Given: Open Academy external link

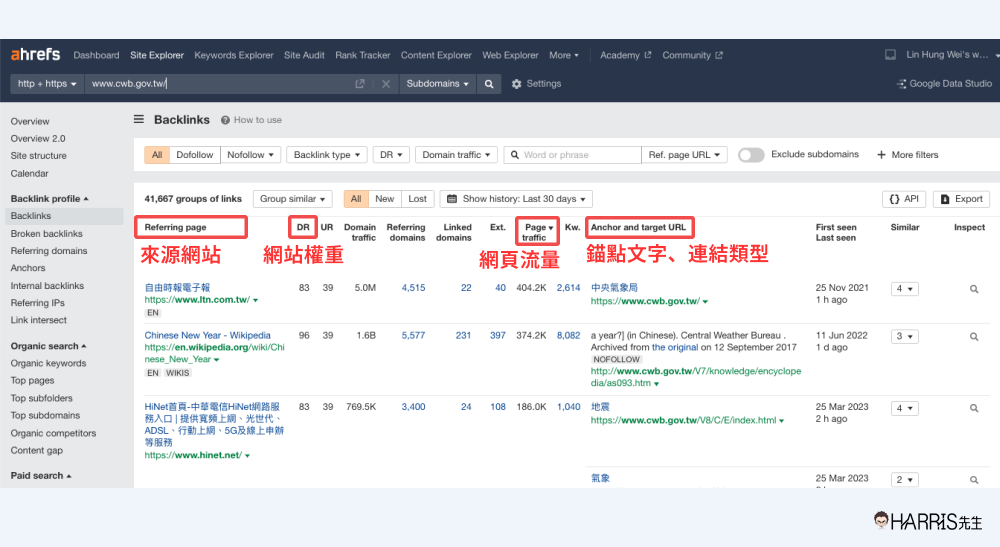Looking at the screenshot, I should click(x=626, y=55).
